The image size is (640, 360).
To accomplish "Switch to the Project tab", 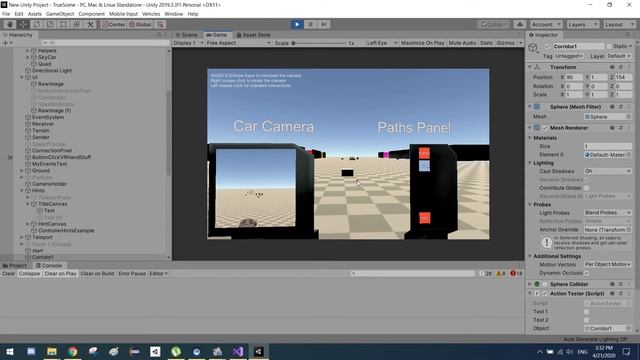I will 15,266.
